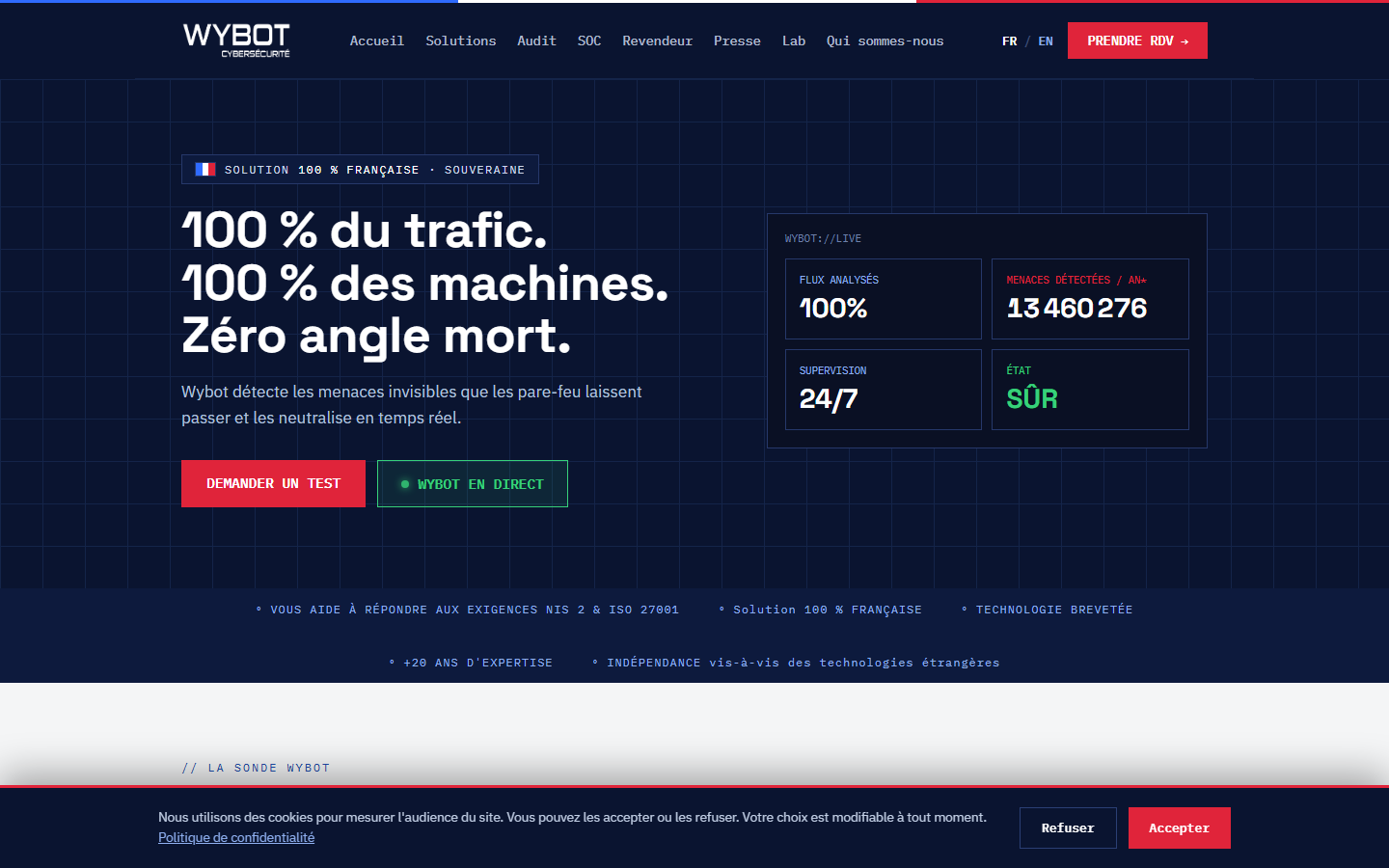Screen dimensions: 1389x868
Task: Click DEMANDER UN TEST button
Action: click(273, 483)
